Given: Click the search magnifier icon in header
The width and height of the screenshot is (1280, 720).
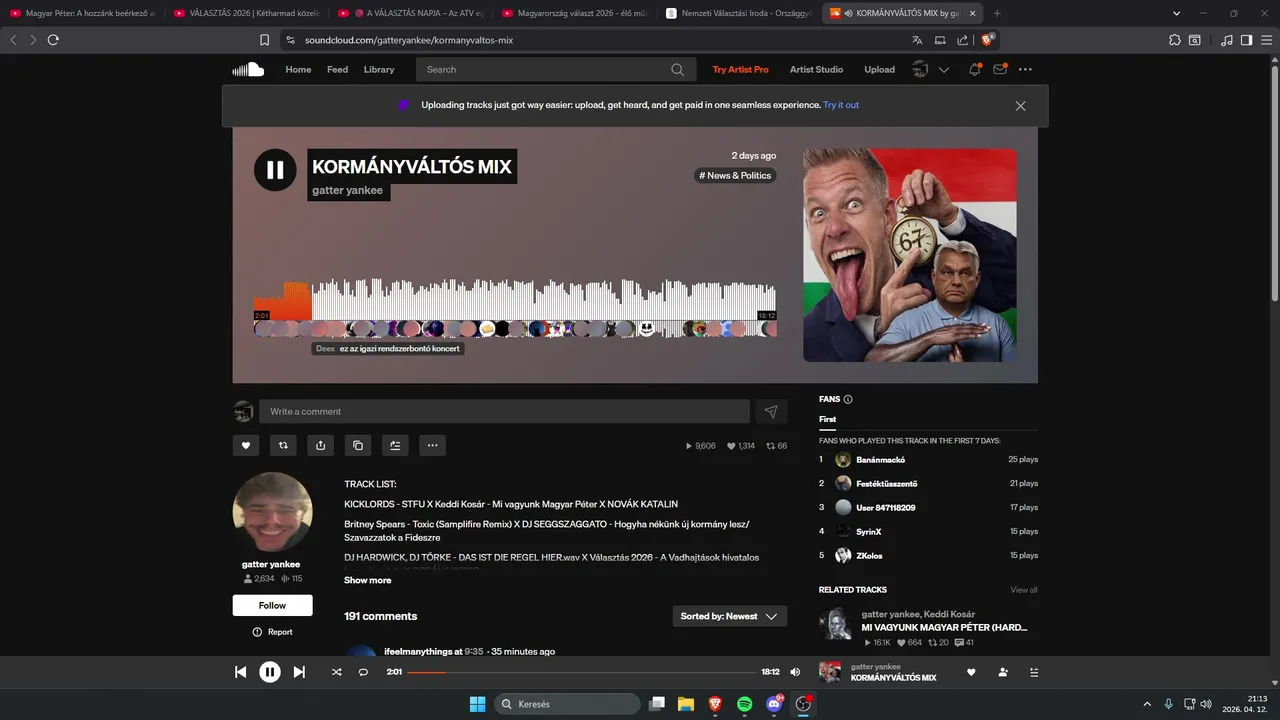Looking at the screenshot, I should [677, 69].
